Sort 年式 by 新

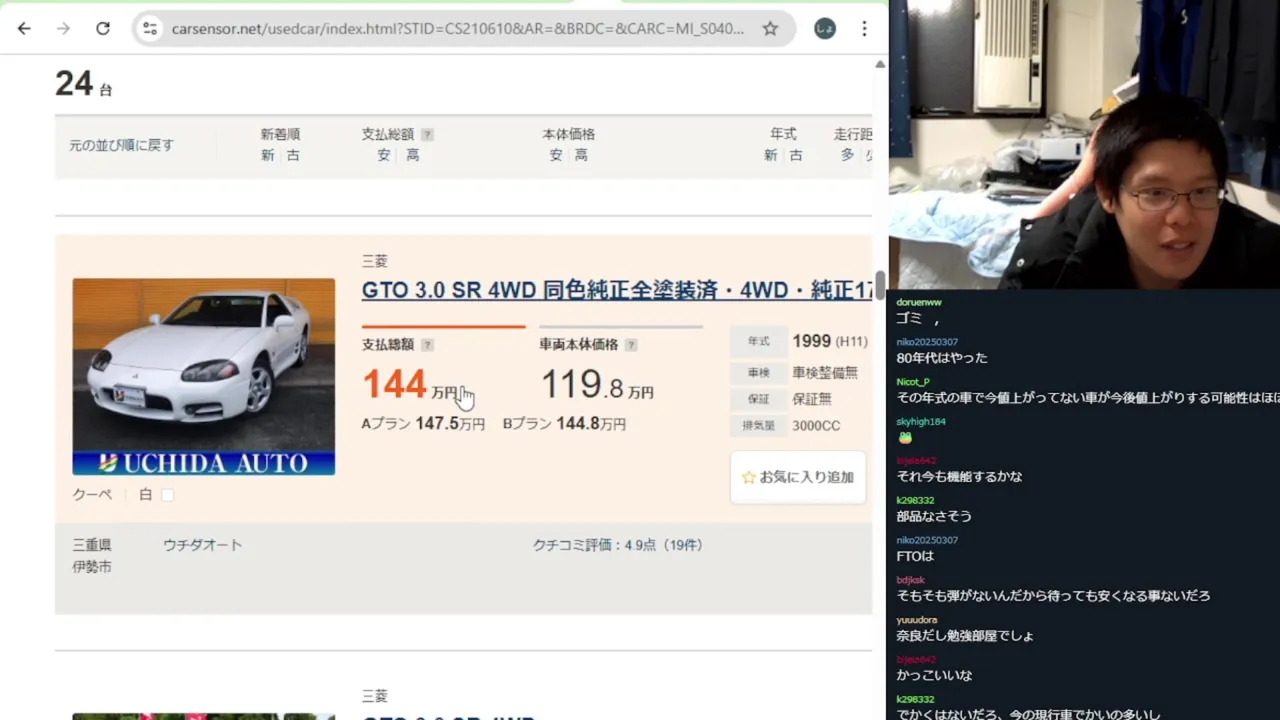click(770, 155)
